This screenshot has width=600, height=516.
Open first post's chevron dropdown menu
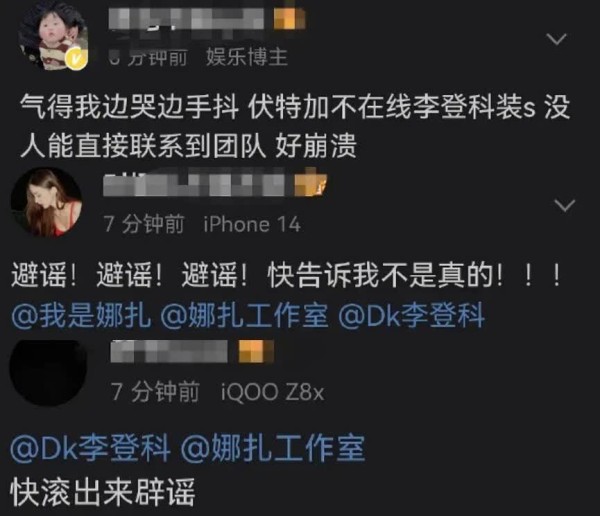556,39
